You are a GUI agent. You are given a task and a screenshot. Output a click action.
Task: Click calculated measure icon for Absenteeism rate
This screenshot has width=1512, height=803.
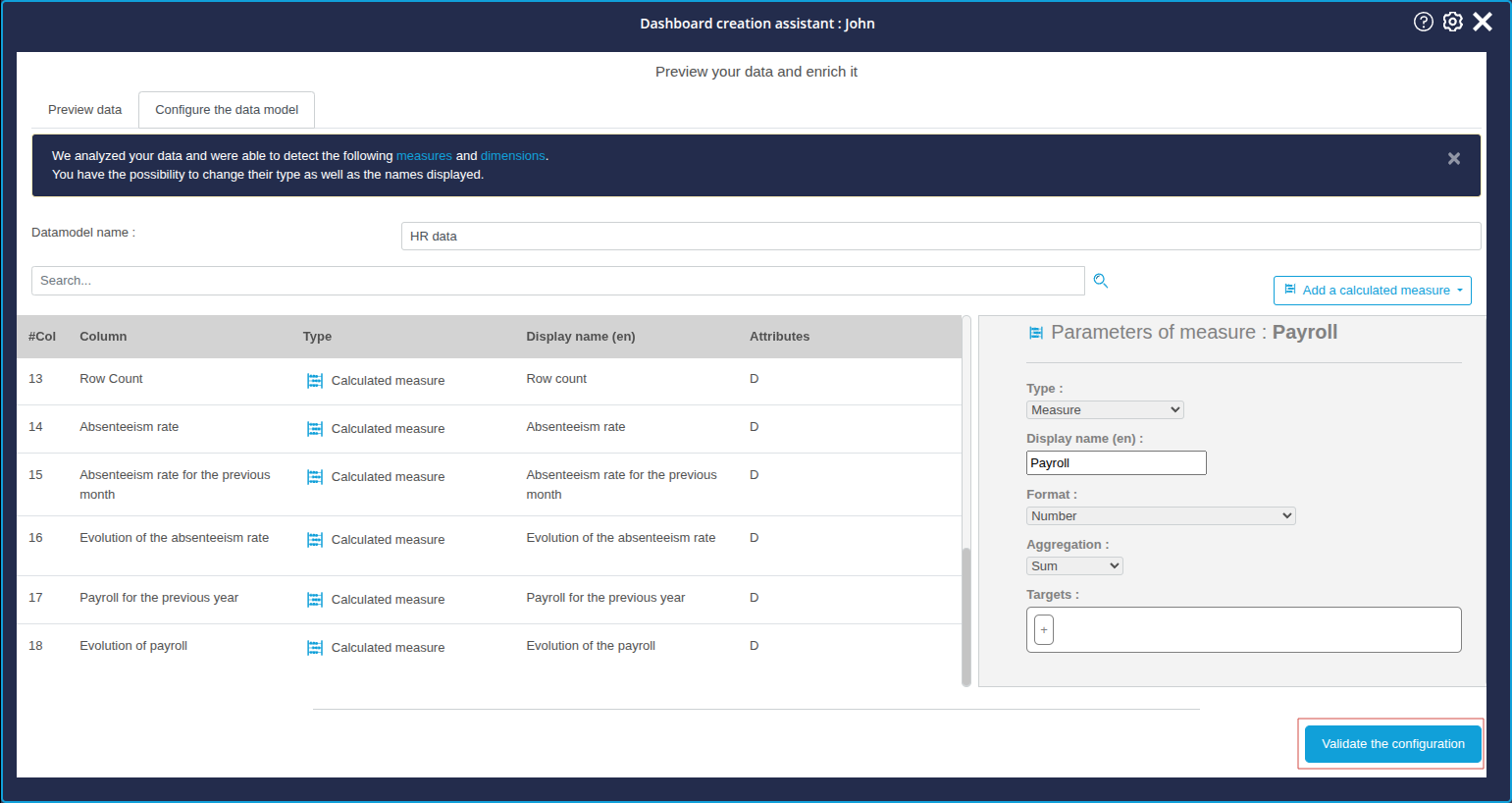click(x=315, y=429)
